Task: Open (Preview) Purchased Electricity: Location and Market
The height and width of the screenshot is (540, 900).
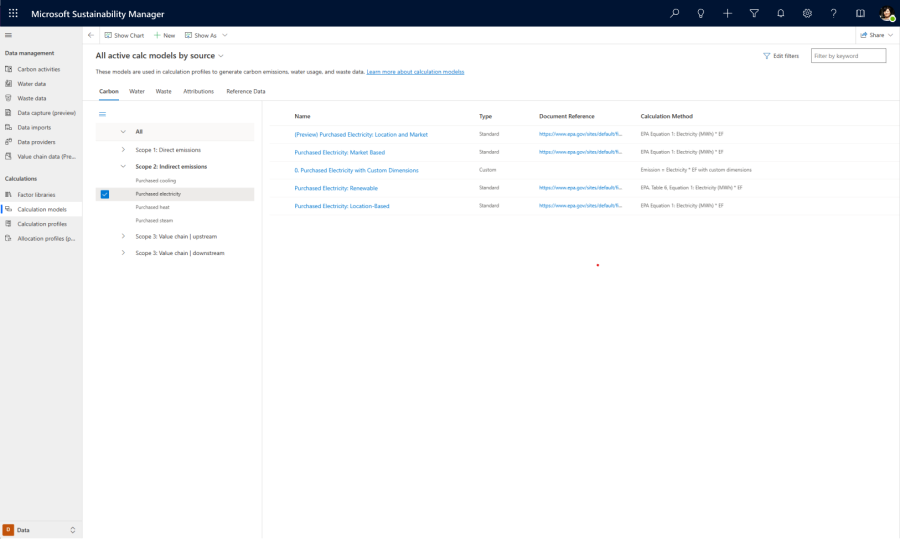Action: 360,135
